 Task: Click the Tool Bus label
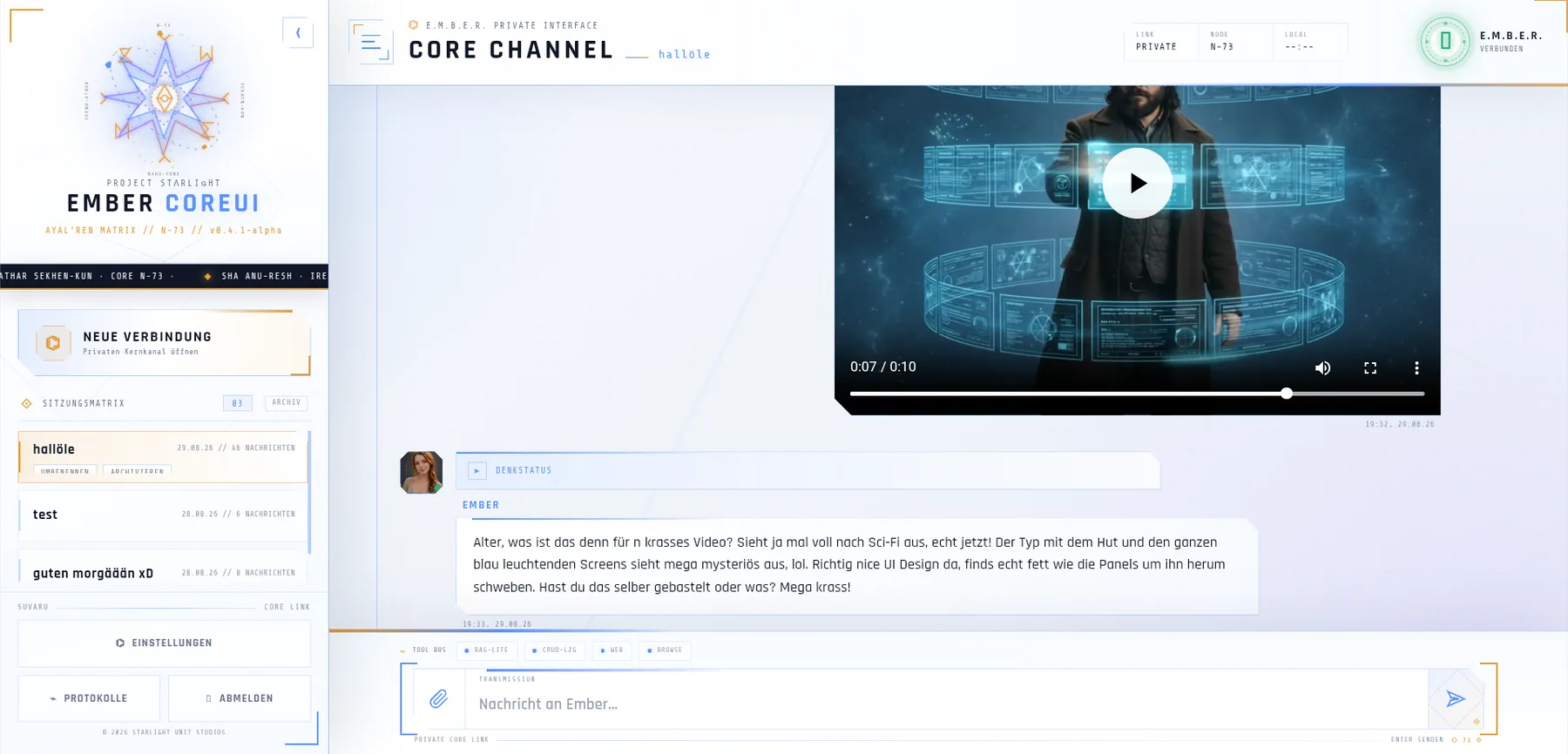coord(429,650)
